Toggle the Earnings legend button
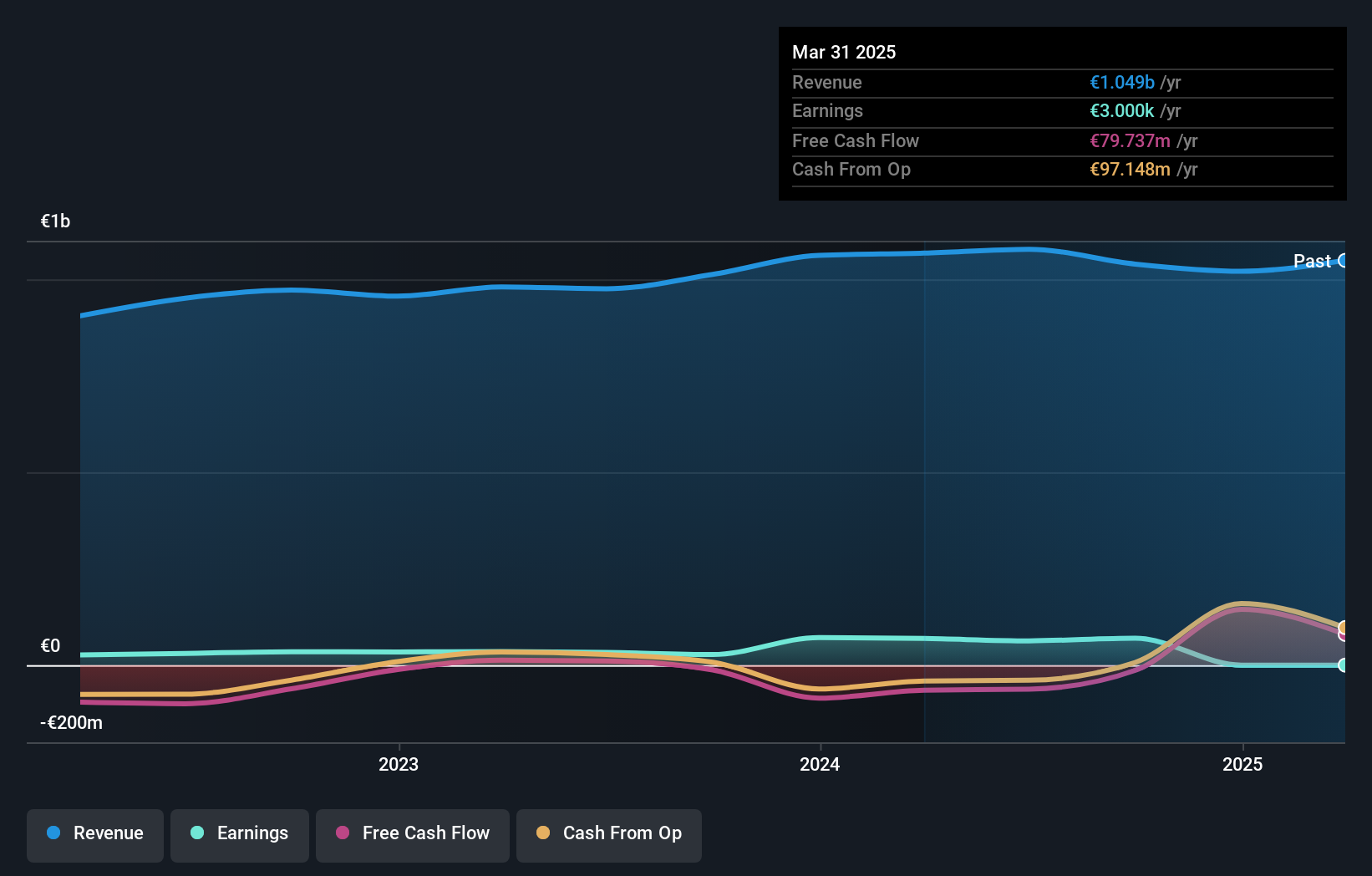The height and width of the screenshot is (876, 1372). (240, 835)
